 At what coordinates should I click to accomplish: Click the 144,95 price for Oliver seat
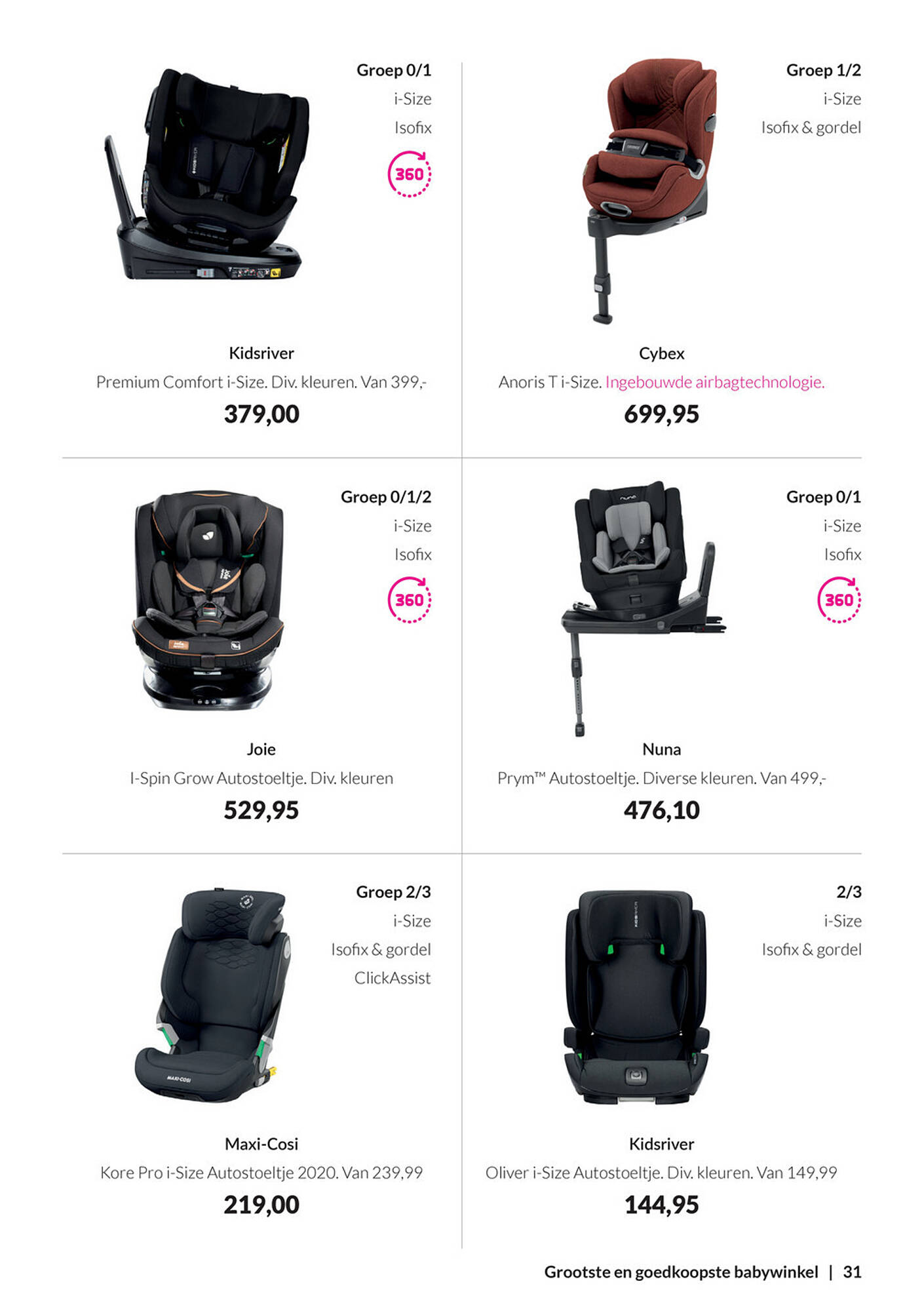pyautogui.click(x=662, y=1205)
